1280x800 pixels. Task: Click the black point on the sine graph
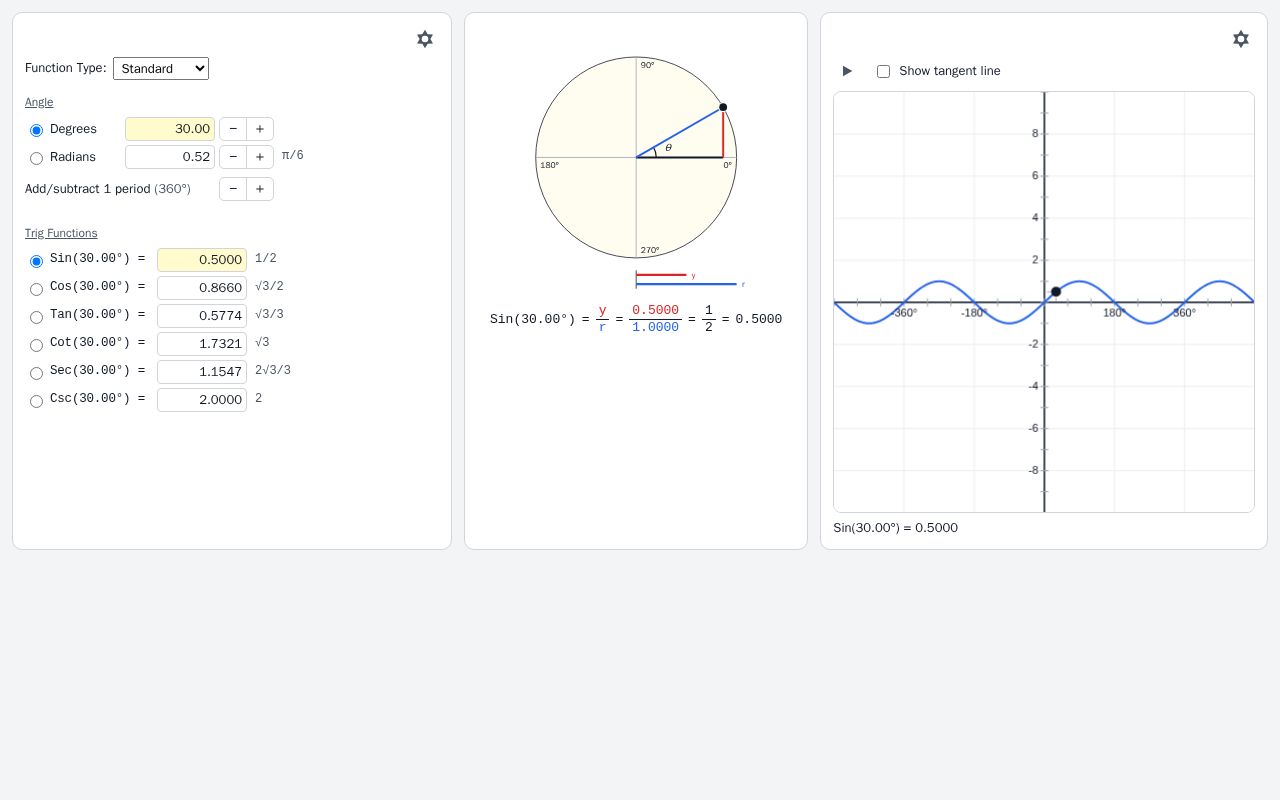[x=1056, y=292]
